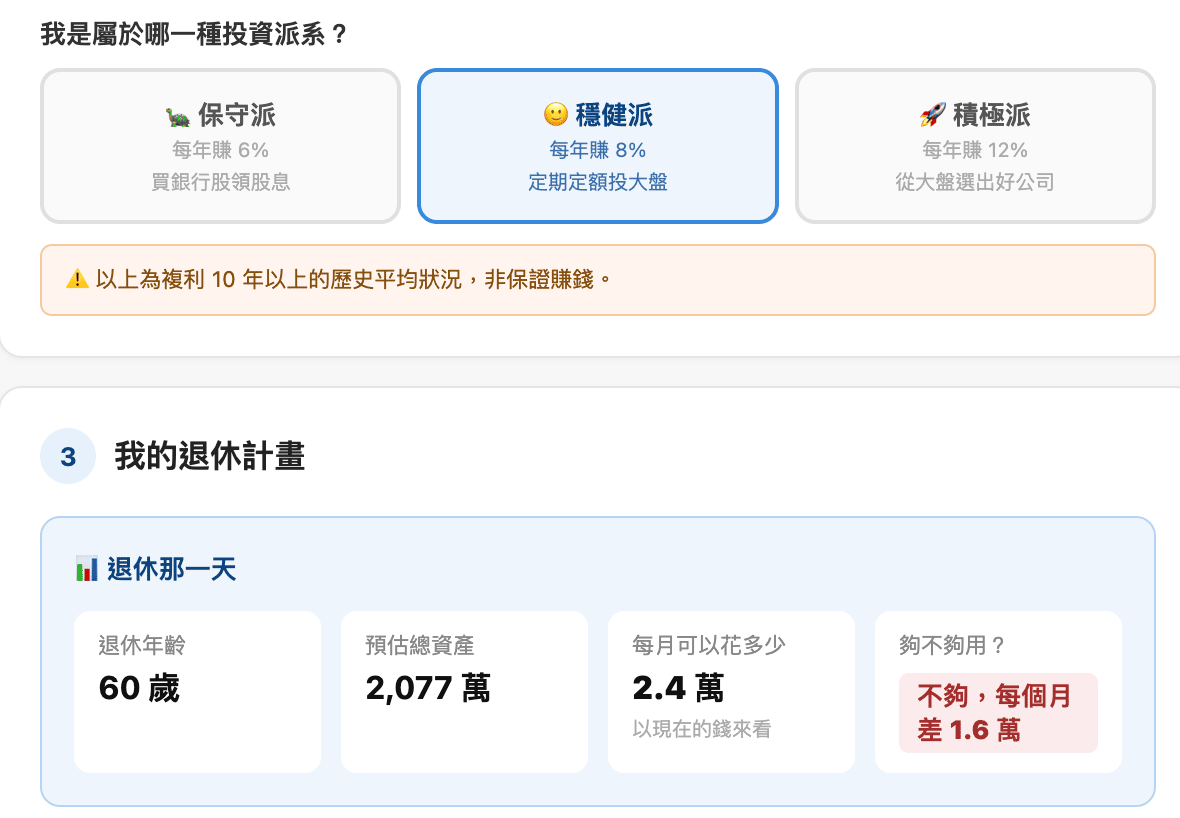
Task: Click the warning triangle icon in the notice
Action: pyautogui.click(x=77, y=279)
